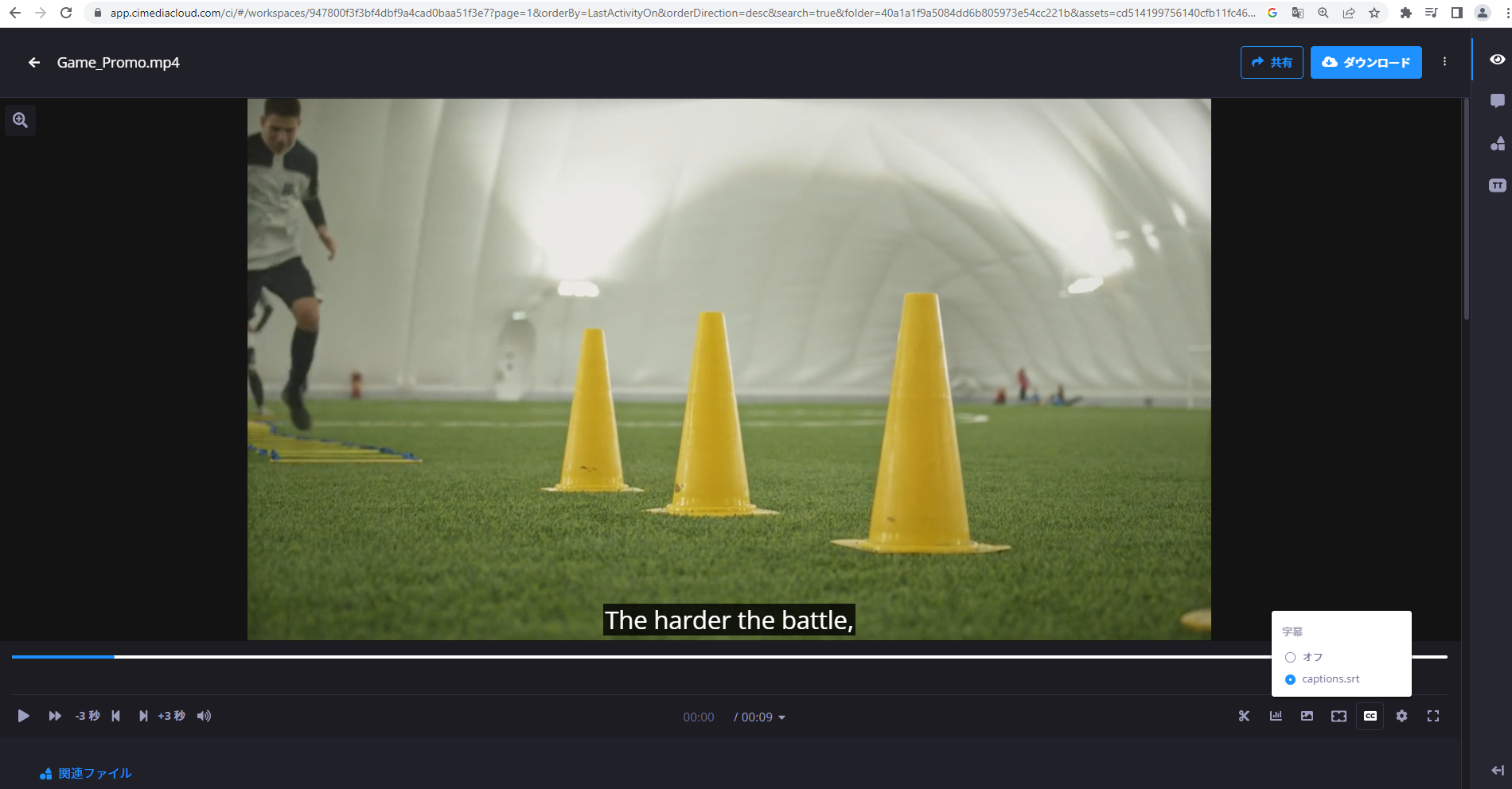Click the ダウンロード download button
1512x789 pixels.
point(1366,62)
